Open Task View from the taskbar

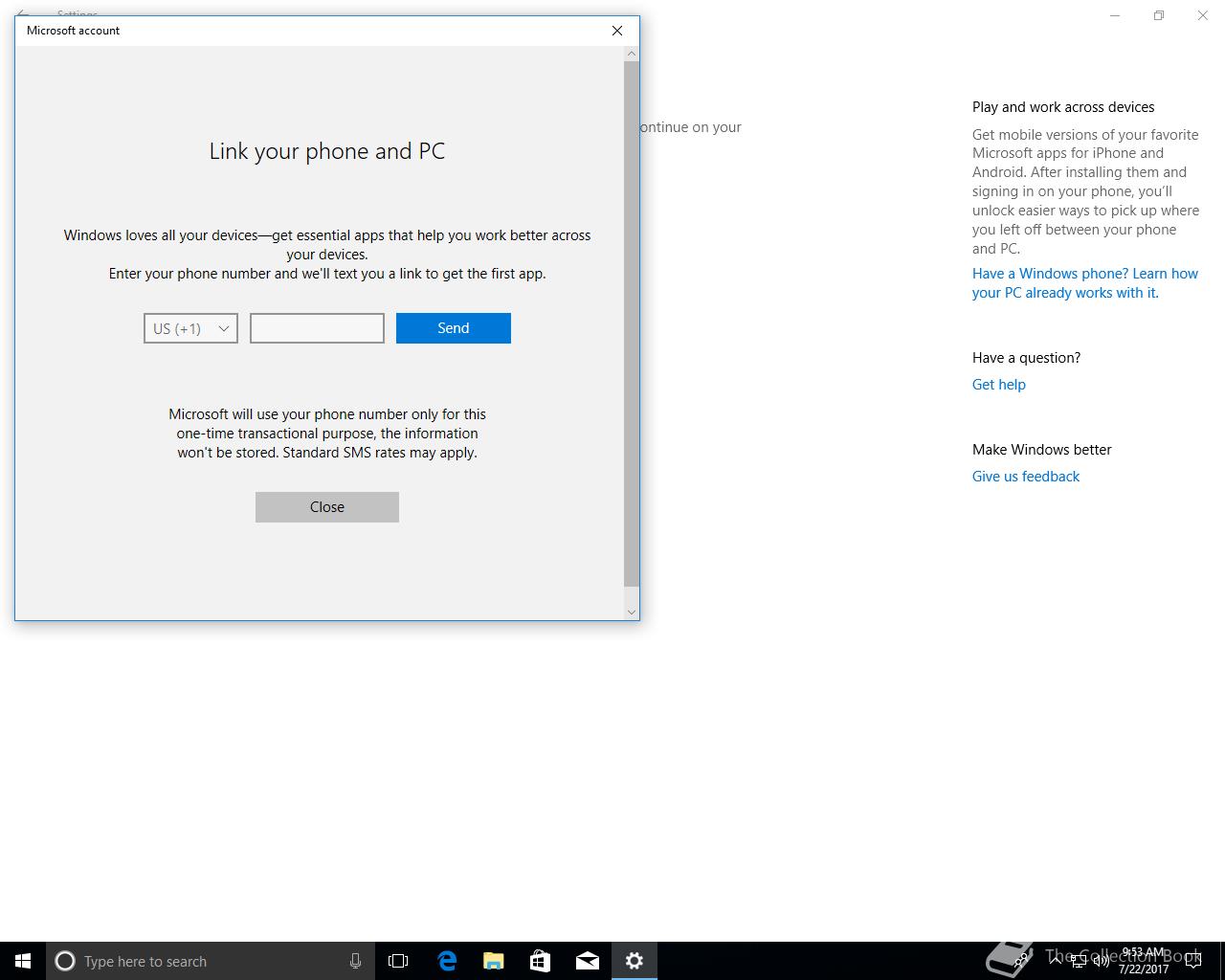pyautogui.click(x=398, y=961)
